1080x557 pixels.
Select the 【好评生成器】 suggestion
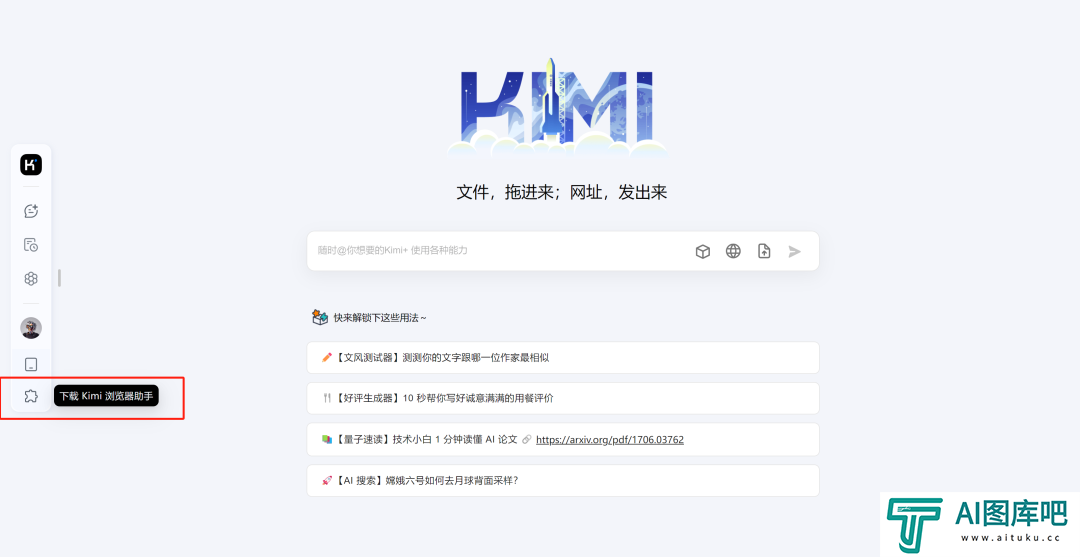click(563, 398)
